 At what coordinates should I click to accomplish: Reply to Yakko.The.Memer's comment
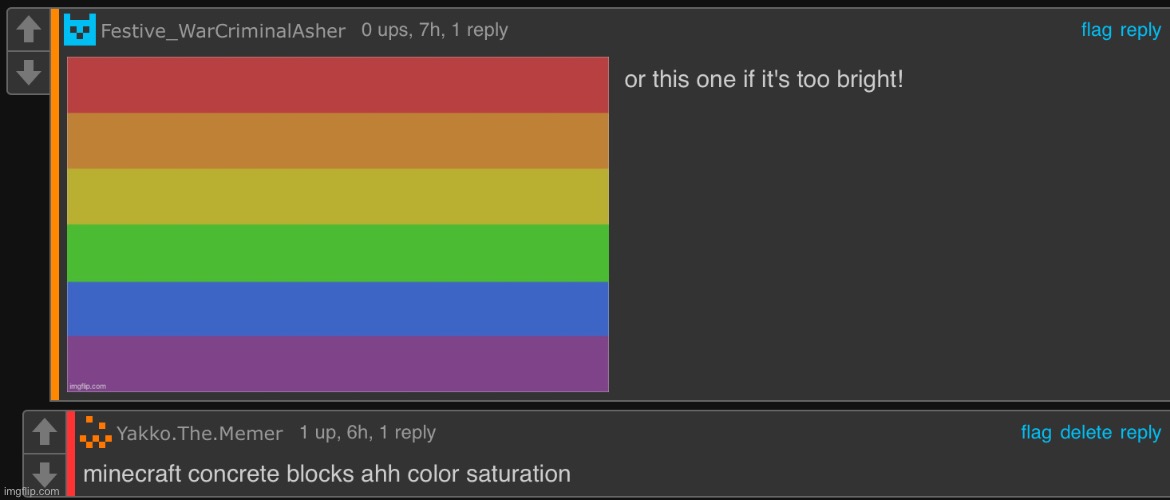pos(1140,432)
